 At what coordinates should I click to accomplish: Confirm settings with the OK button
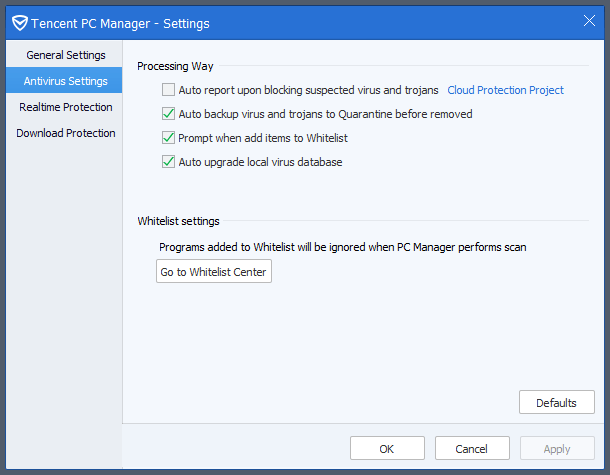(x=387, y=449)
